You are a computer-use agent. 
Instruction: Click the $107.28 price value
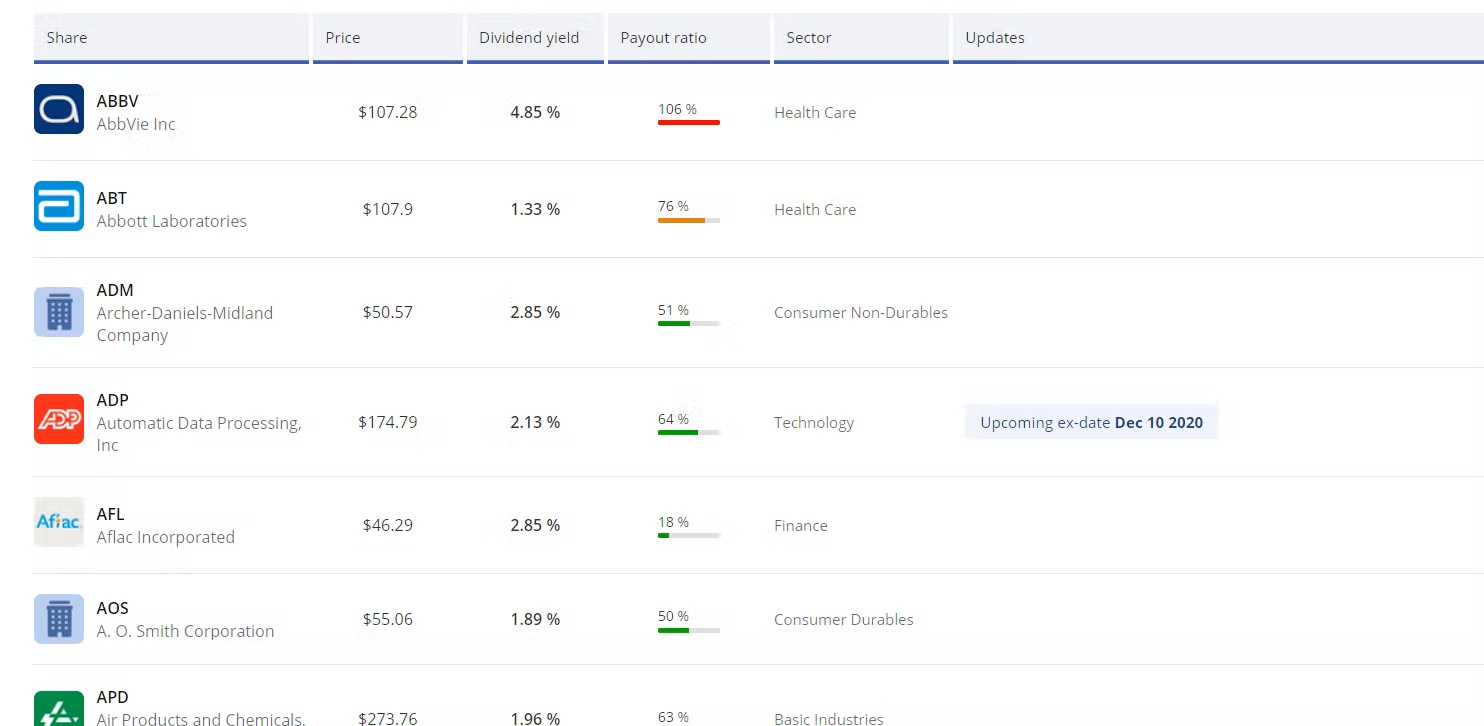pos(388,112)
